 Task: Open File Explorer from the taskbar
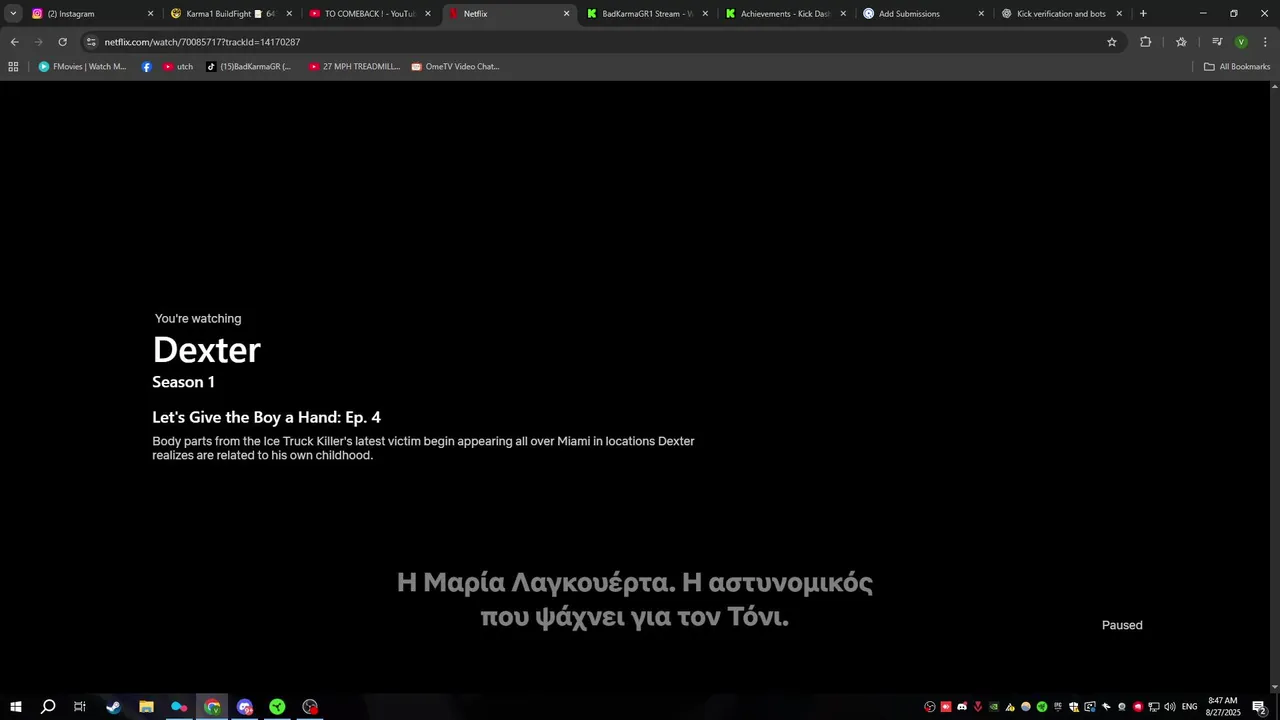pos(146,707)
